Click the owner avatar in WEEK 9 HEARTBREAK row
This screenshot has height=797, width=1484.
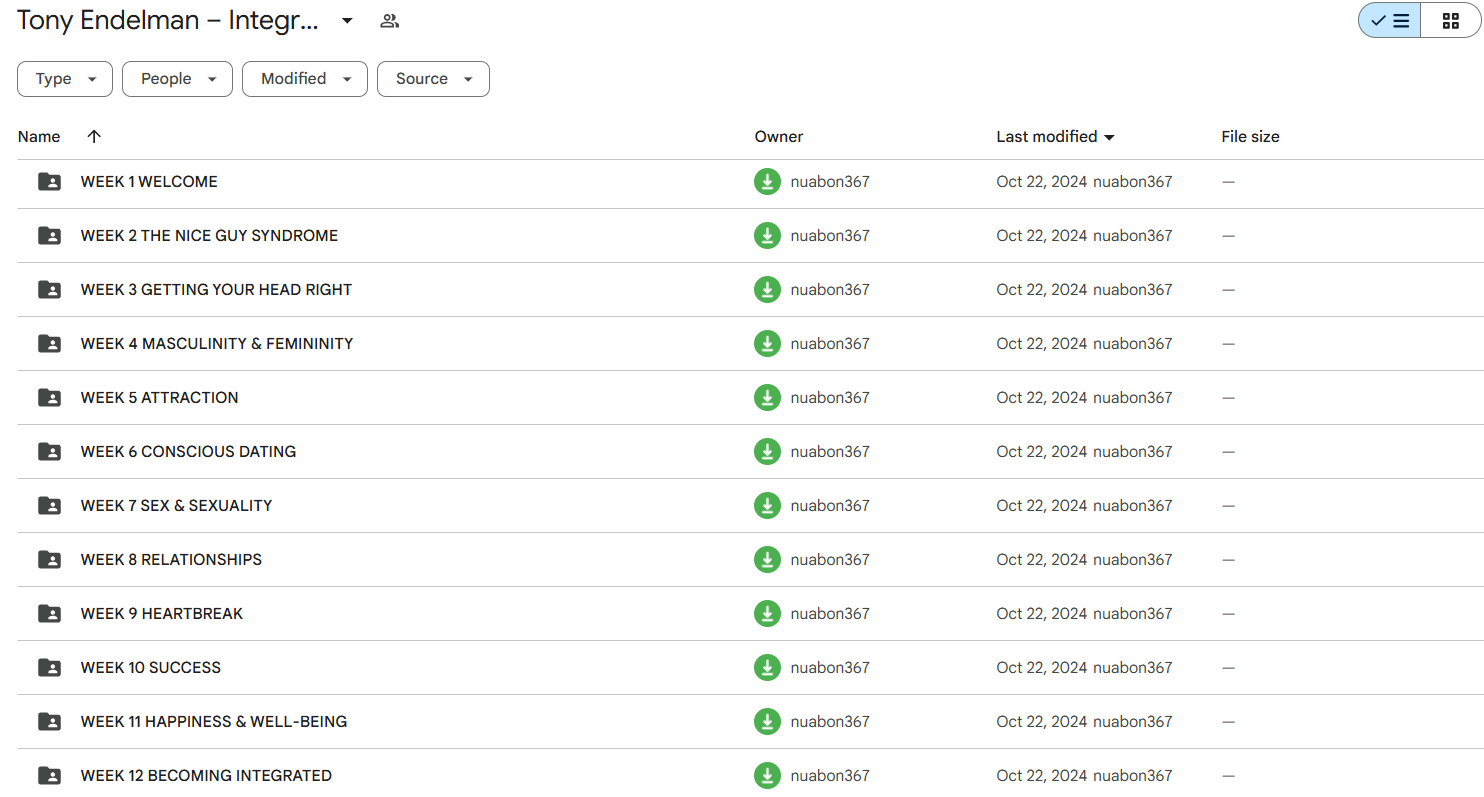pyautogui.click(x=767, y=614)
